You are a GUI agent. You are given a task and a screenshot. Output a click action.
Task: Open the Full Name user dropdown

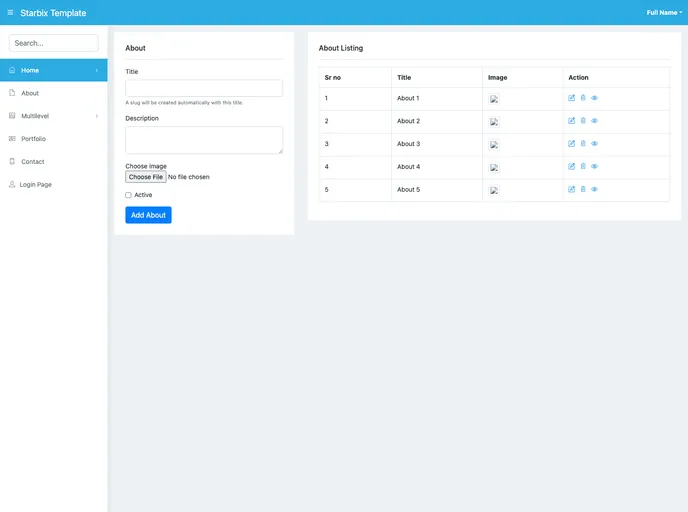pos(664,13)
